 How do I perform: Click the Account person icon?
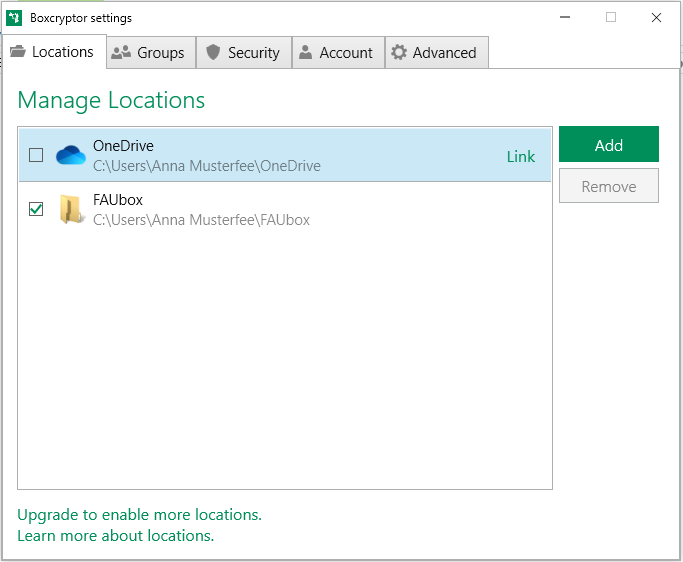pos(305,52)
